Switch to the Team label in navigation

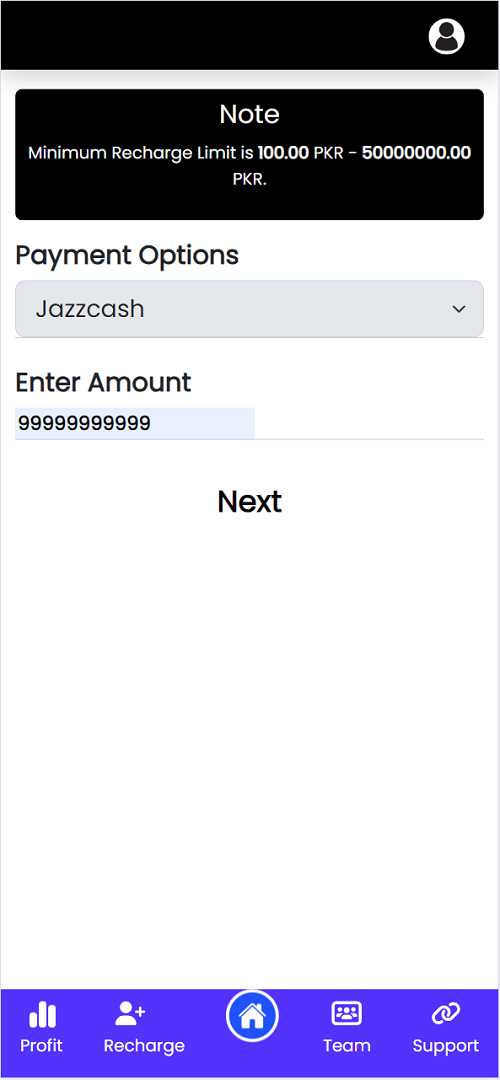pyautogui.click(x=346, y=1046)
